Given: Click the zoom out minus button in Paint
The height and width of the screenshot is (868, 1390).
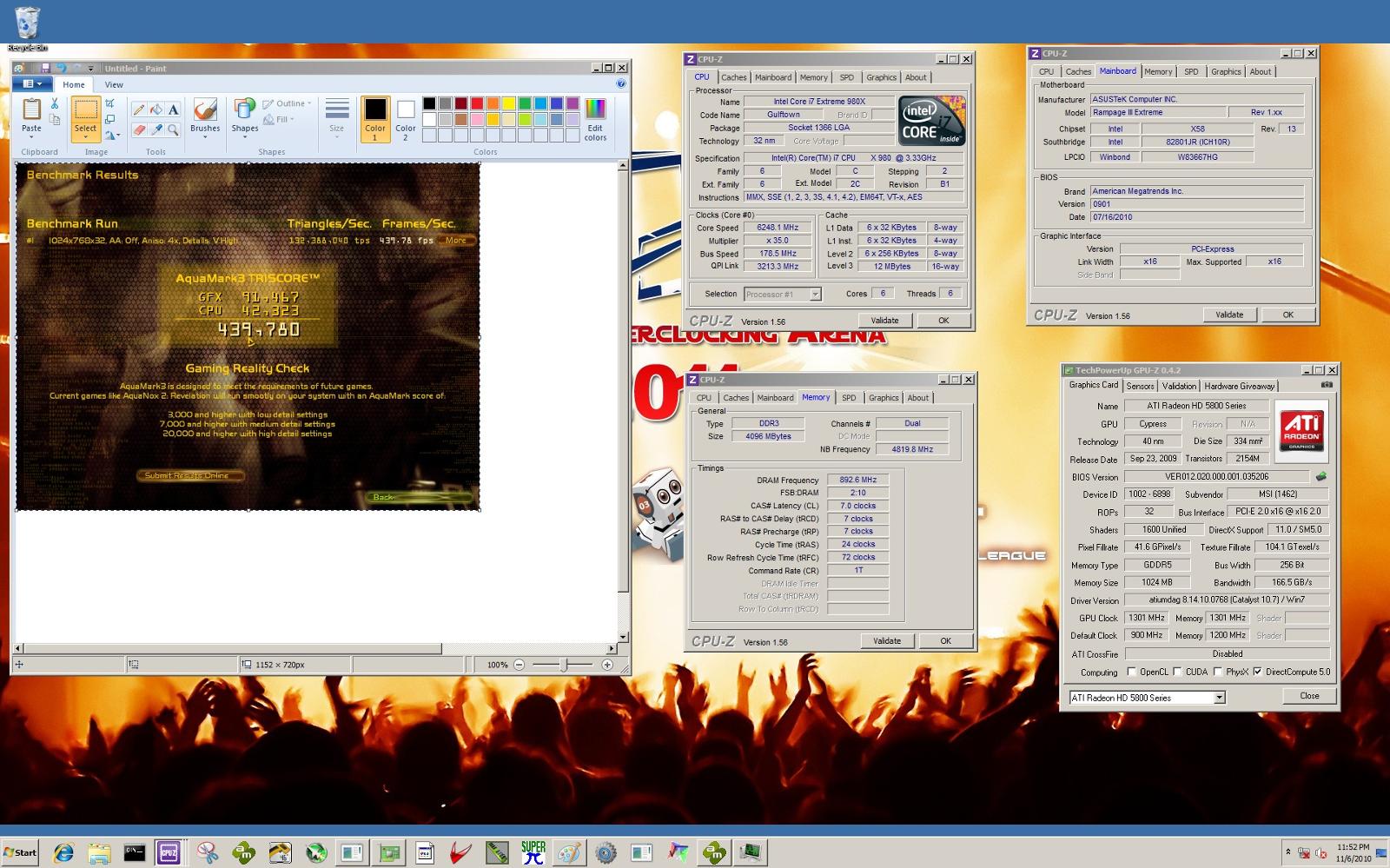Looking at the screenshot, I should pyautogui.click(x=519, y=665).
